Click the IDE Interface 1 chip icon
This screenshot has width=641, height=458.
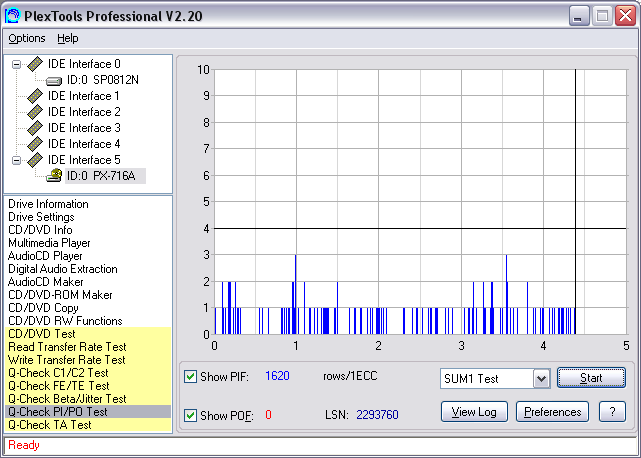35,96
